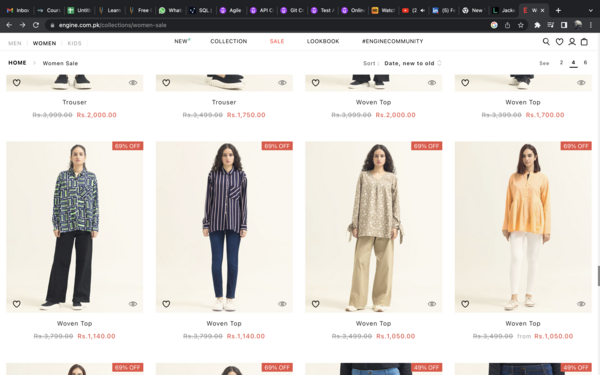Go to HOME breadcrumb
Image resolution: width=600 pixels, height=375 pixels.
point(17,63)
